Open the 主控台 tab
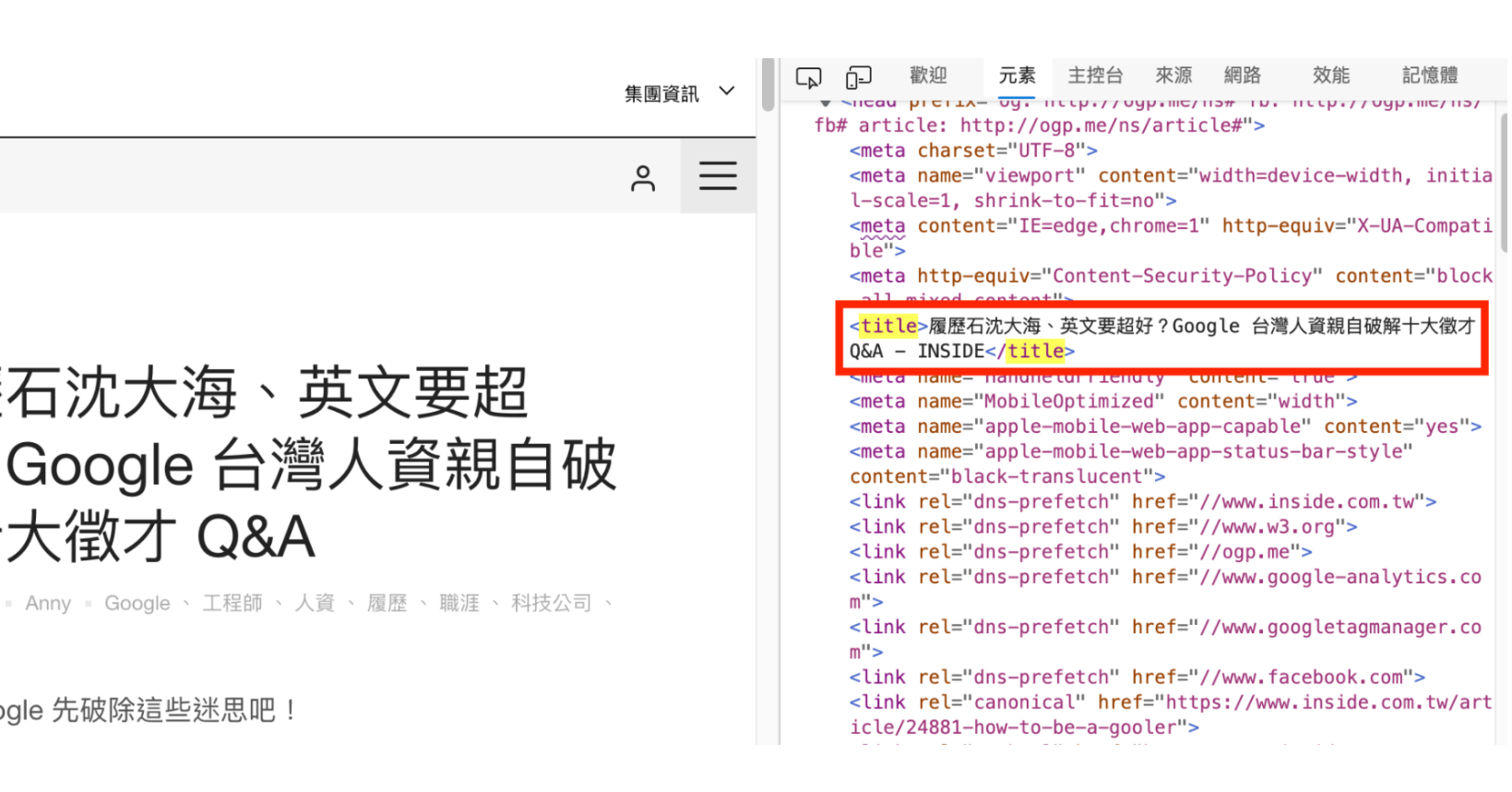The height and width of the screenshot is (792, 1512). pos(1095,76)
